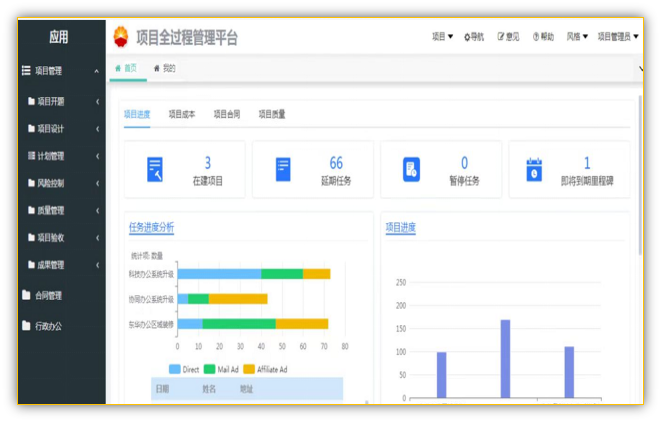Click the 3 在建项目 count
Screen dimensions: 661x422
pyautogui.click(x=208, y=163)
